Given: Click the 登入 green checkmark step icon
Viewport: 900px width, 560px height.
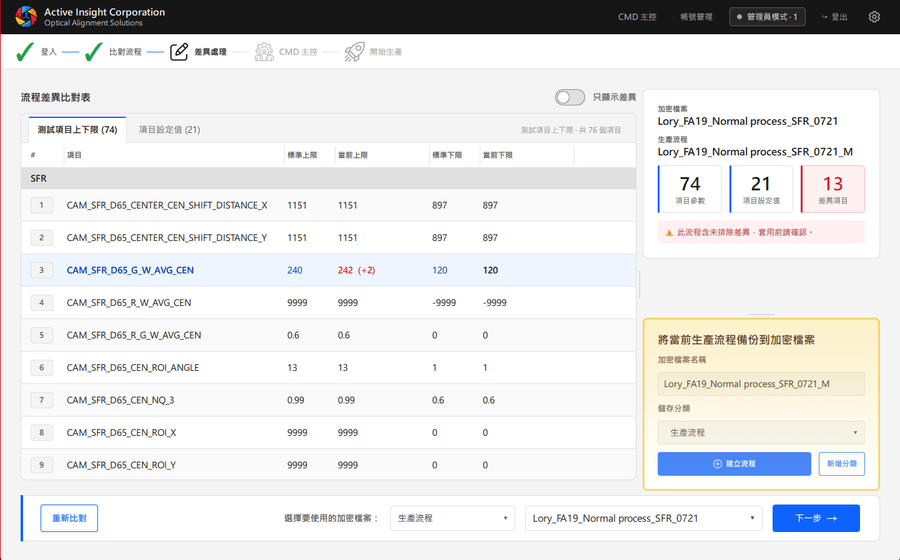Looking at the screenshot, I should [x=25, y=52].
